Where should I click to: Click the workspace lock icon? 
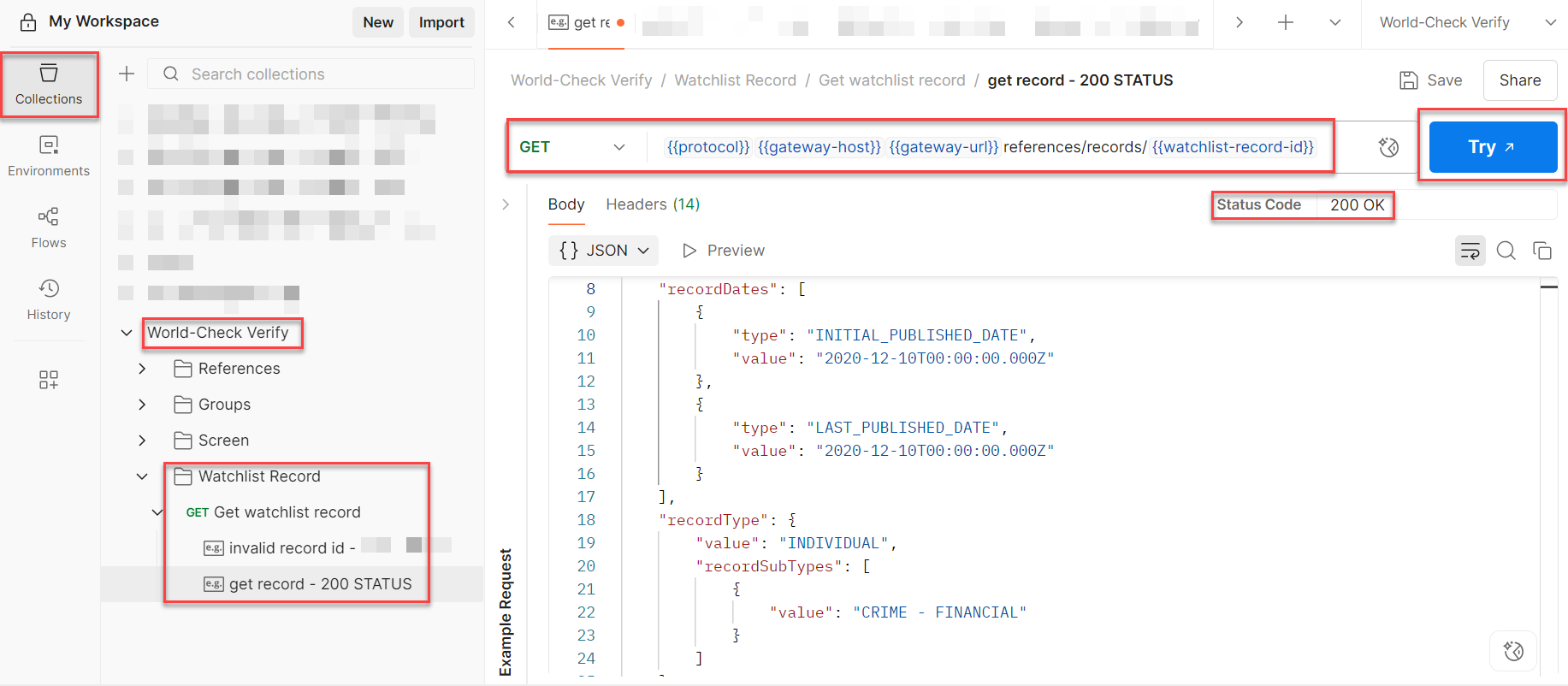[x=28, y=22]
